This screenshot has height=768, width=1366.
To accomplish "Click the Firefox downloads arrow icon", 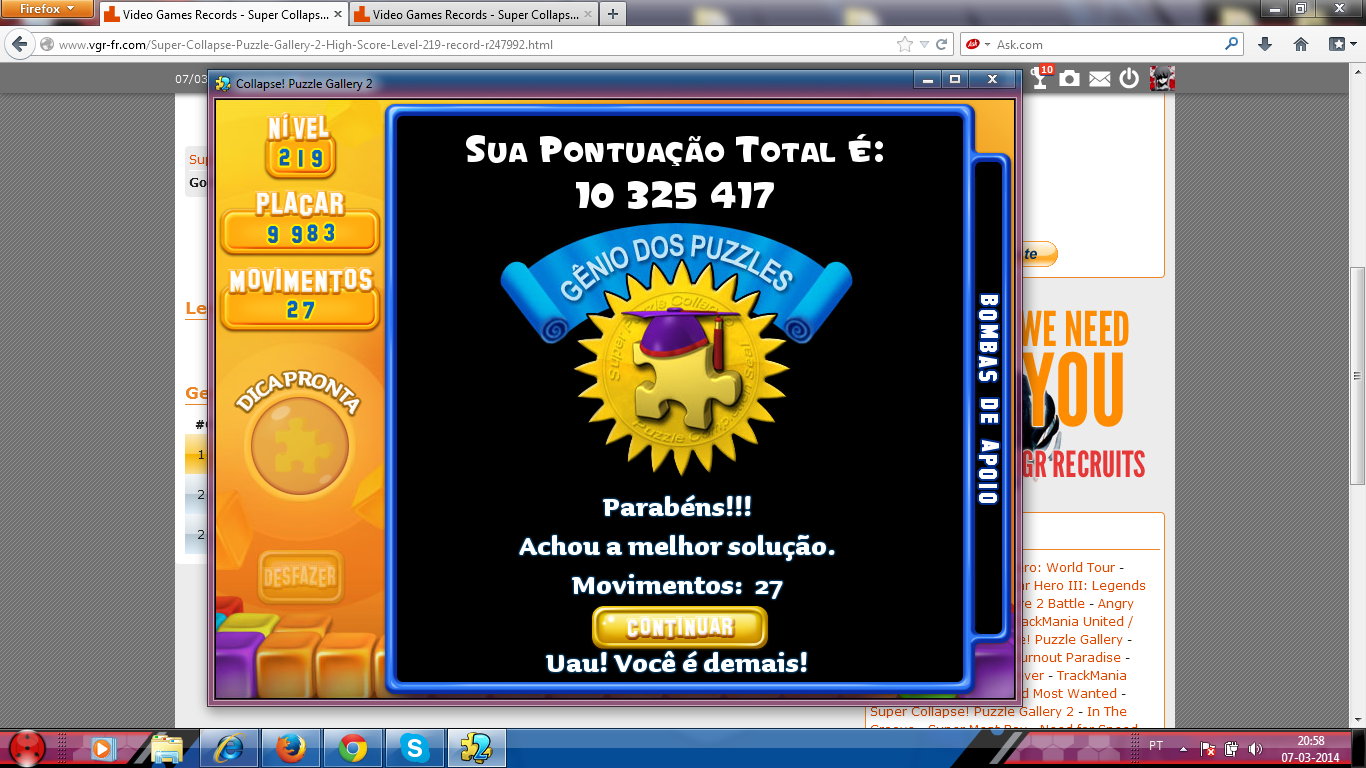I will pyautogui.click(x=1265, y=44).
